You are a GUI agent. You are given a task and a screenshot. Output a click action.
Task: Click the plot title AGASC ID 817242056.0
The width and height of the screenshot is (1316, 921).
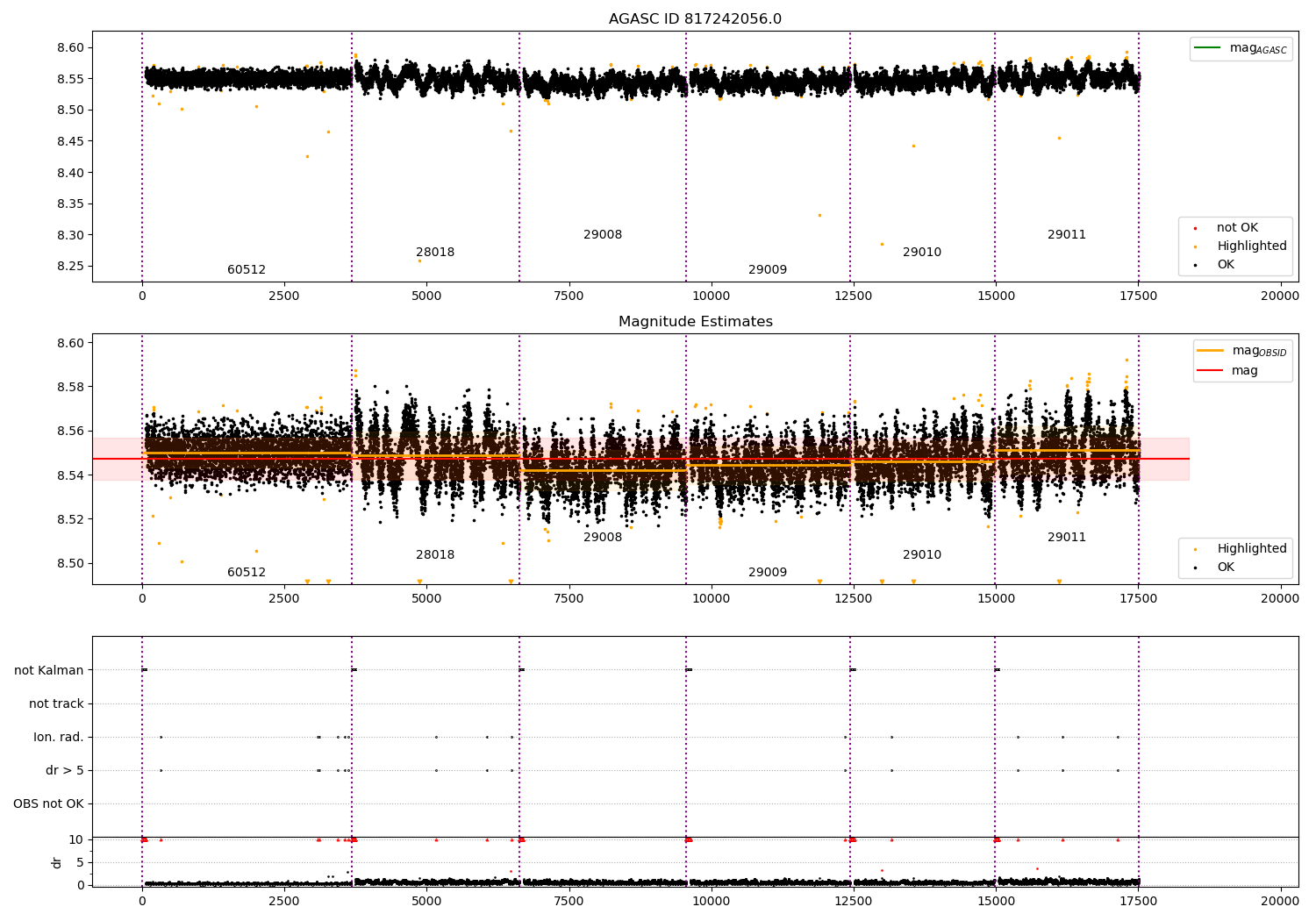coord(695,19)
